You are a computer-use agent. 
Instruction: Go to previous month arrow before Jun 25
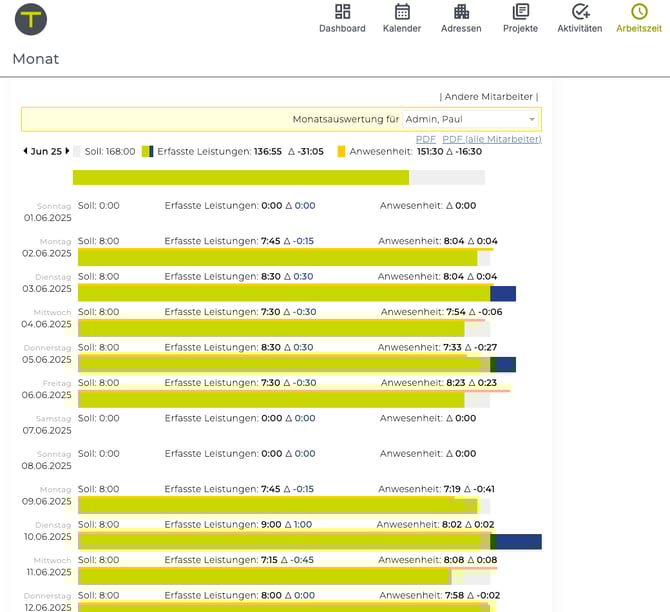[25, 151]
